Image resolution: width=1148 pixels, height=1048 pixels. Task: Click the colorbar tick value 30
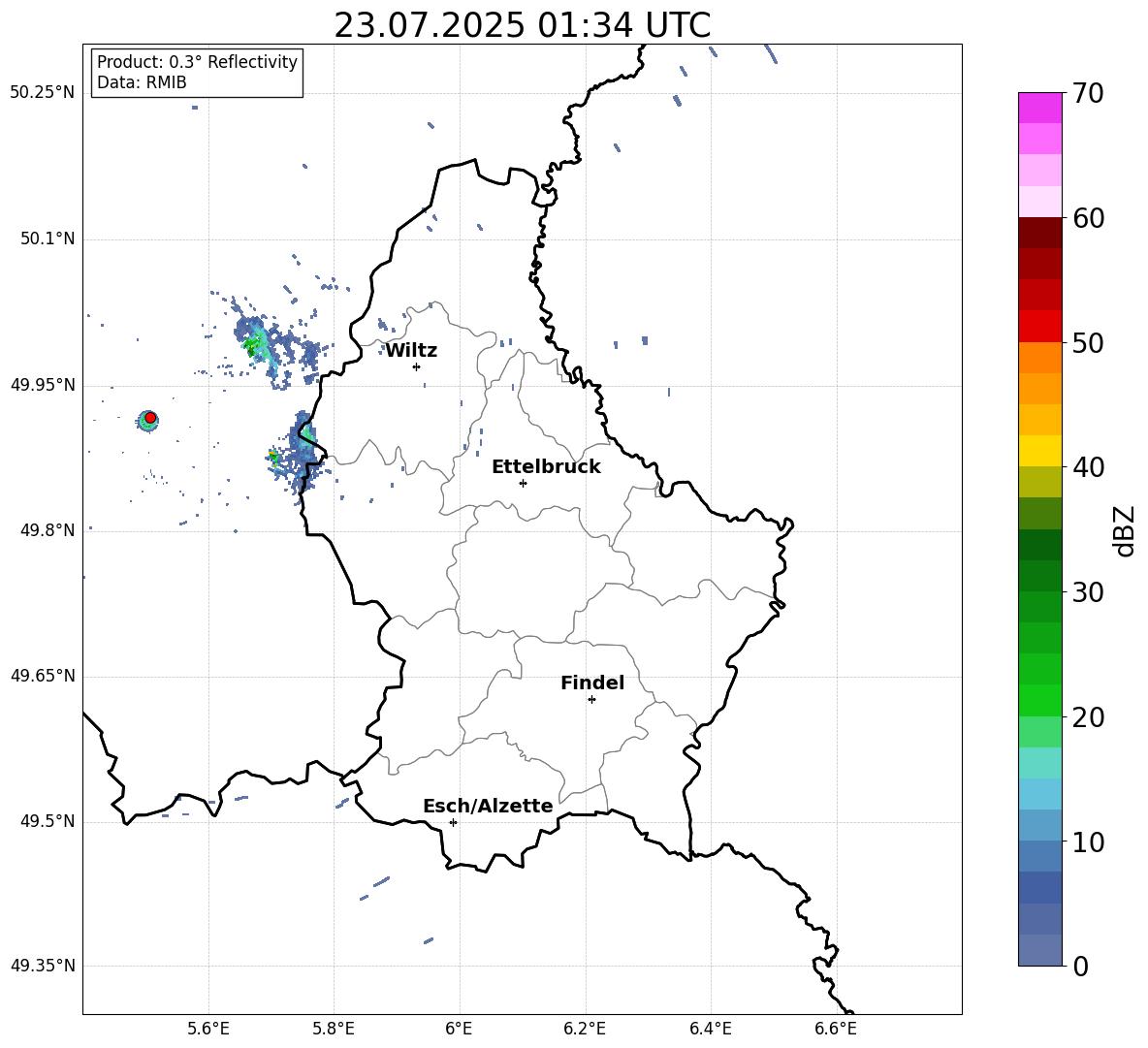point(1089,592)
